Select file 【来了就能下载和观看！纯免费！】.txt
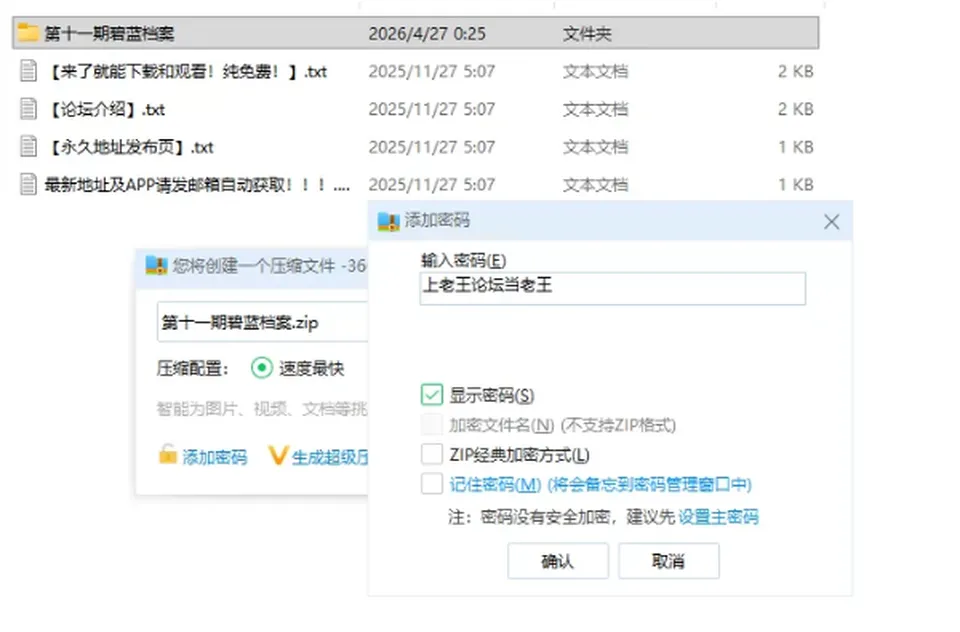The height and width of the screenshot is (632, 960). [186, 72]
